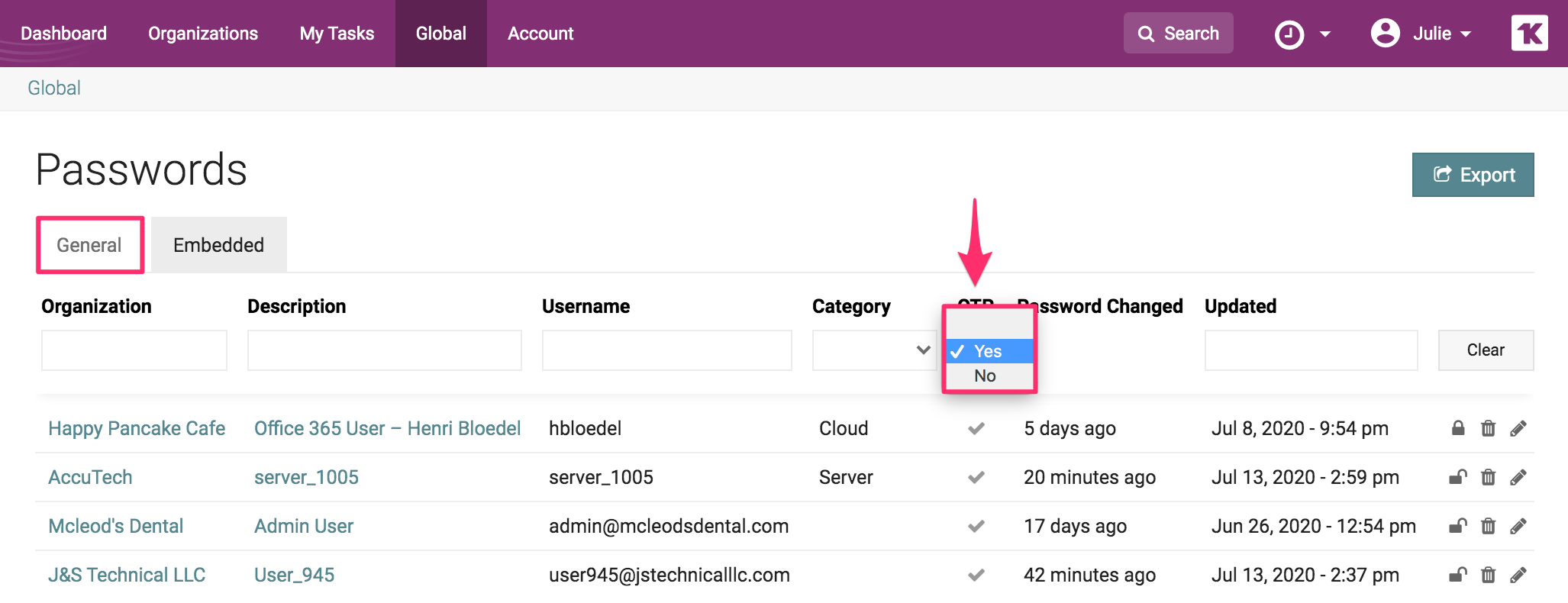Image resolution: width=1568 pixels, height=603 pixels.
Task: Open the Search box in the header
Action: [x=1178, y=34]
